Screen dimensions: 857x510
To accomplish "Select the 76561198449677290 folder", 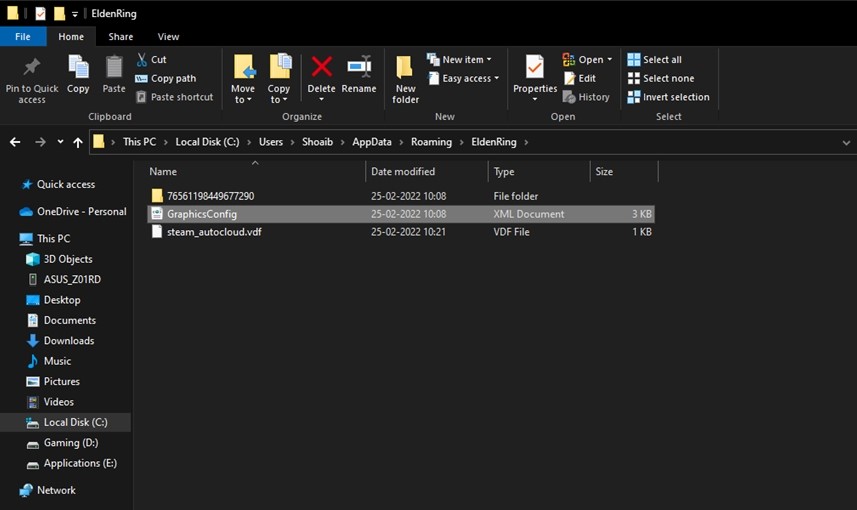I will click(401, 196).
